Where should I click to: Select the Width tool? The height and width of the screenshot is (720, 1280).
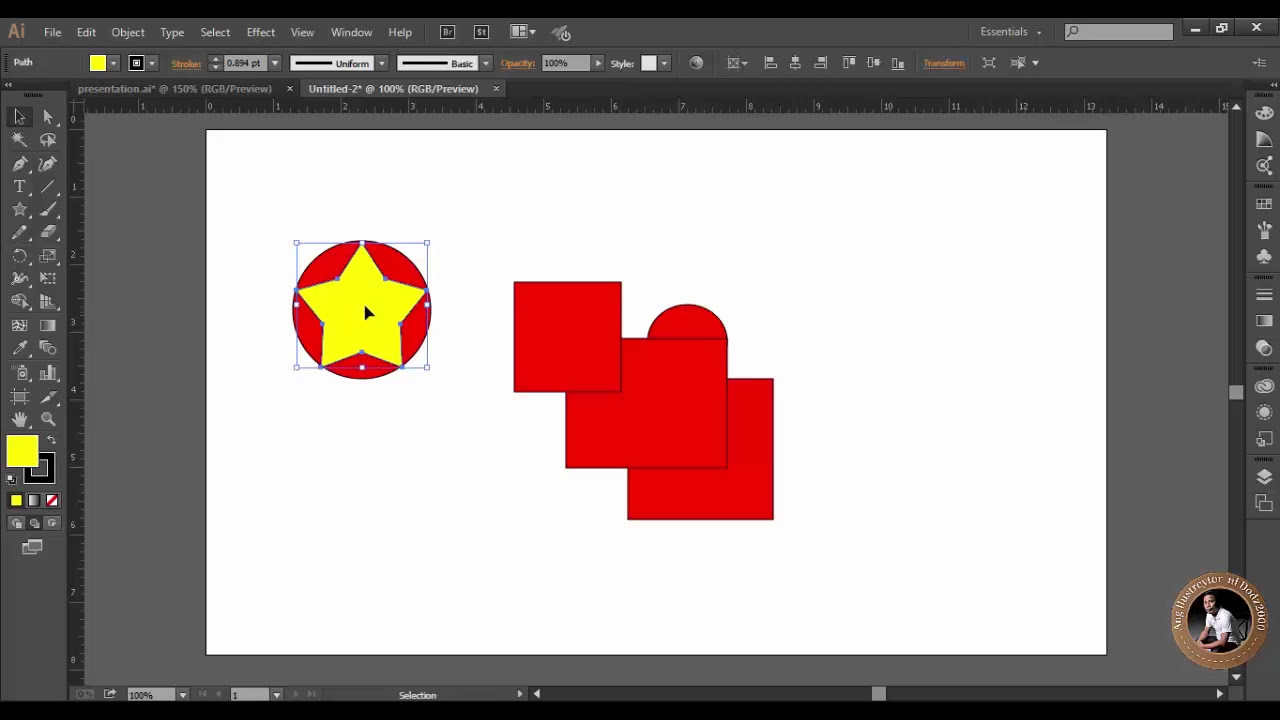[x=19, y=279]
